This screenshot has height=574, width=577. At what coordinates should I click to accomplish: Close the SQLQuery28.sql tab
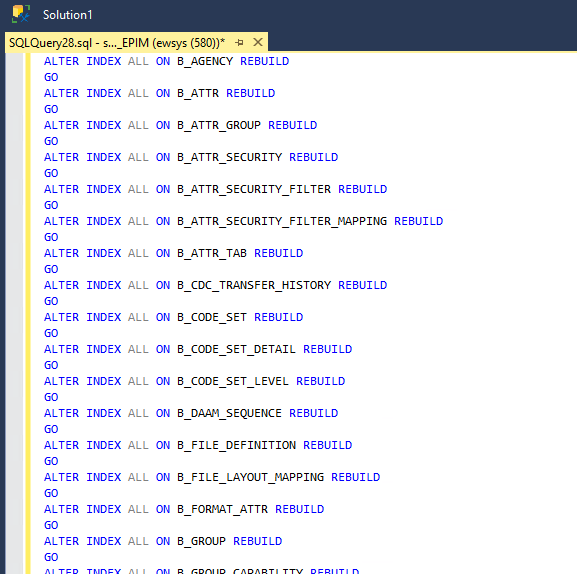(258, 42)
